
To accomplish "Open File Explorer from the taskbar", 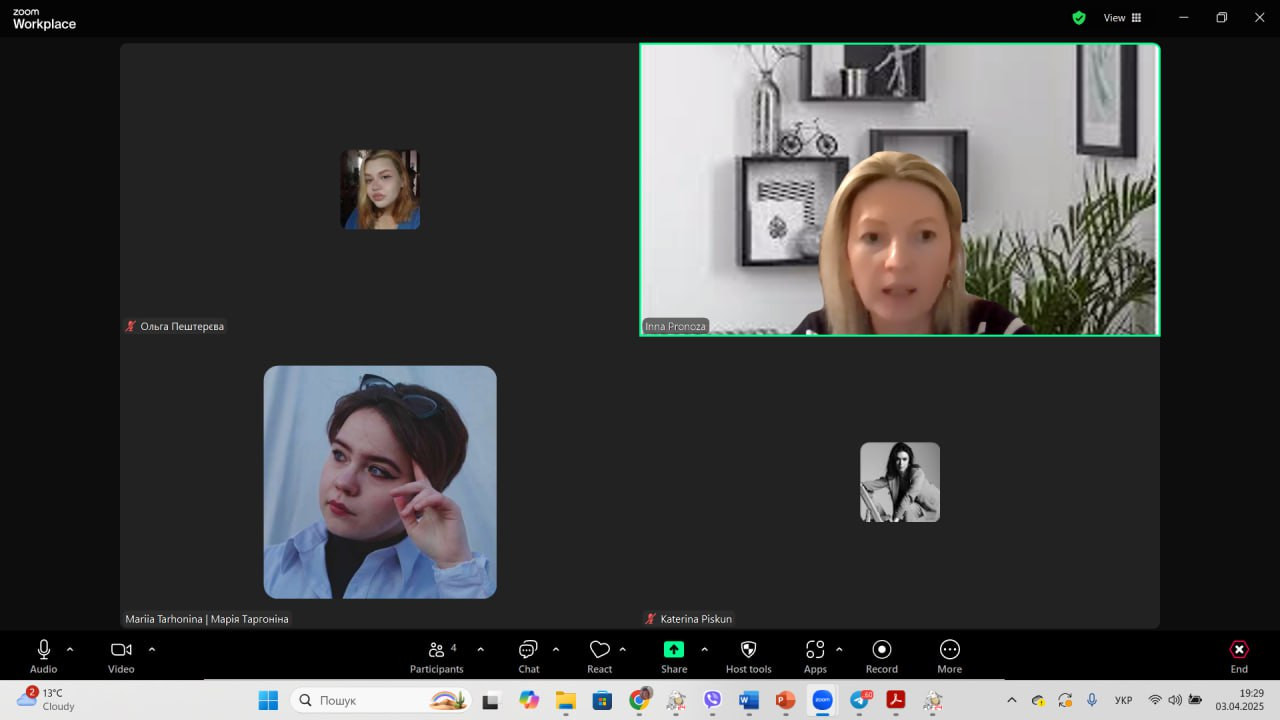I will 566,700.
